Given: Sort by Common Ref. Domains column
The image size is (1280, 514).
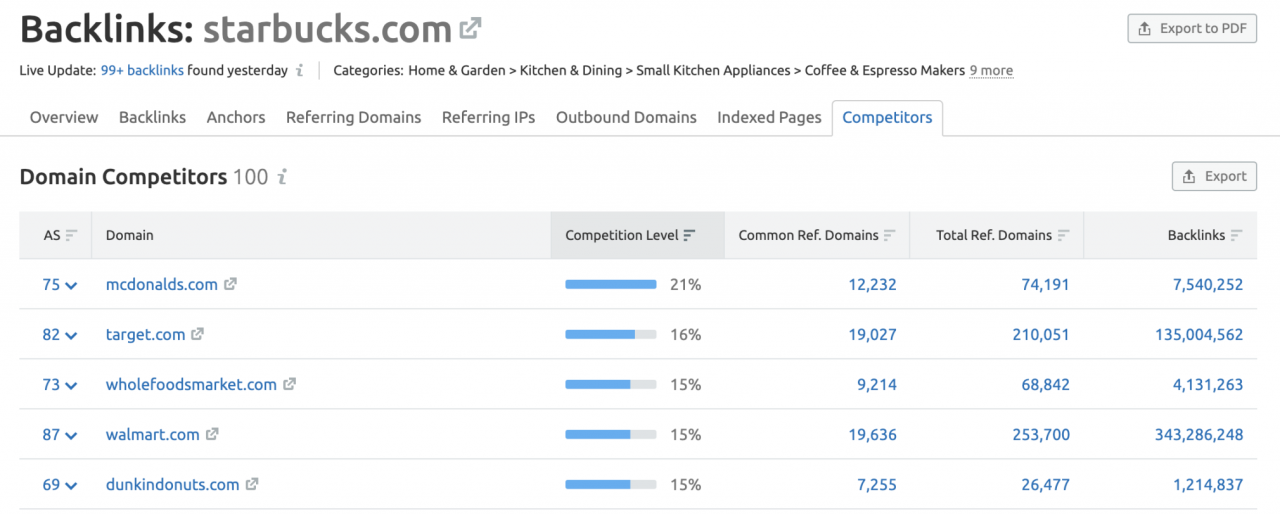Looking at the screenshot, I should tap(817, 235).
